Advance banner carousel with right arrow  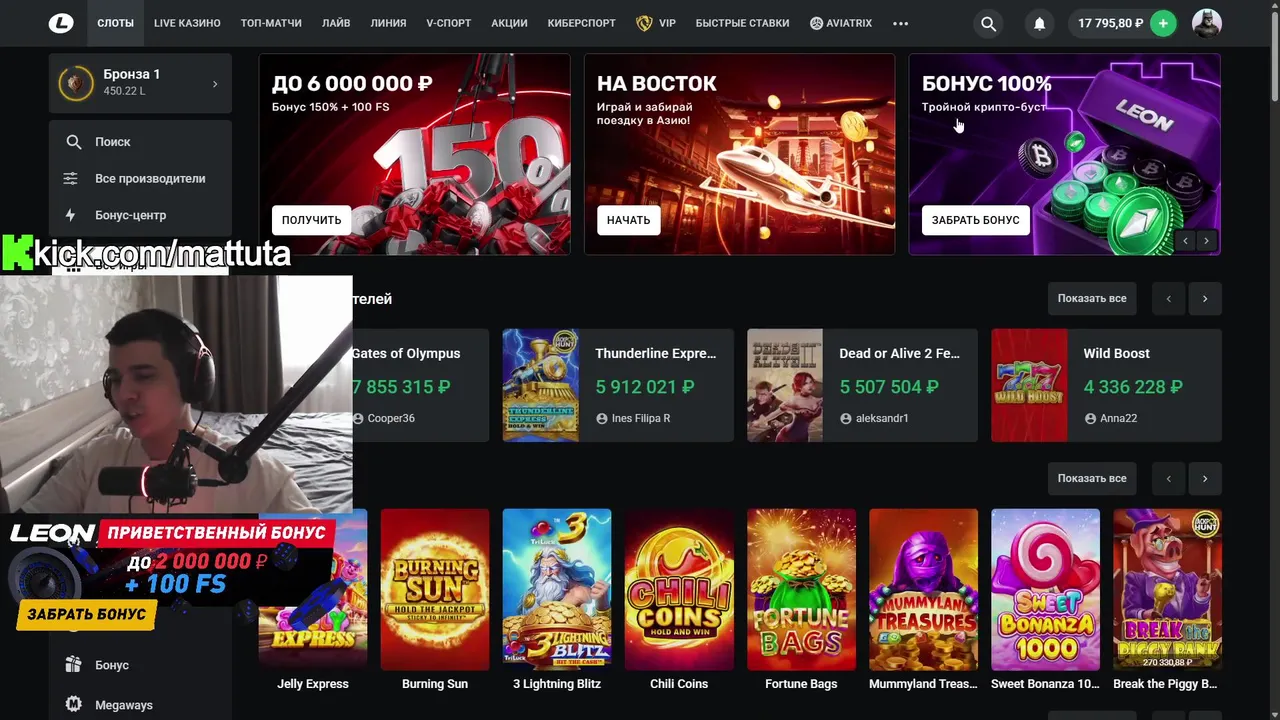[x=1206, y=240]
